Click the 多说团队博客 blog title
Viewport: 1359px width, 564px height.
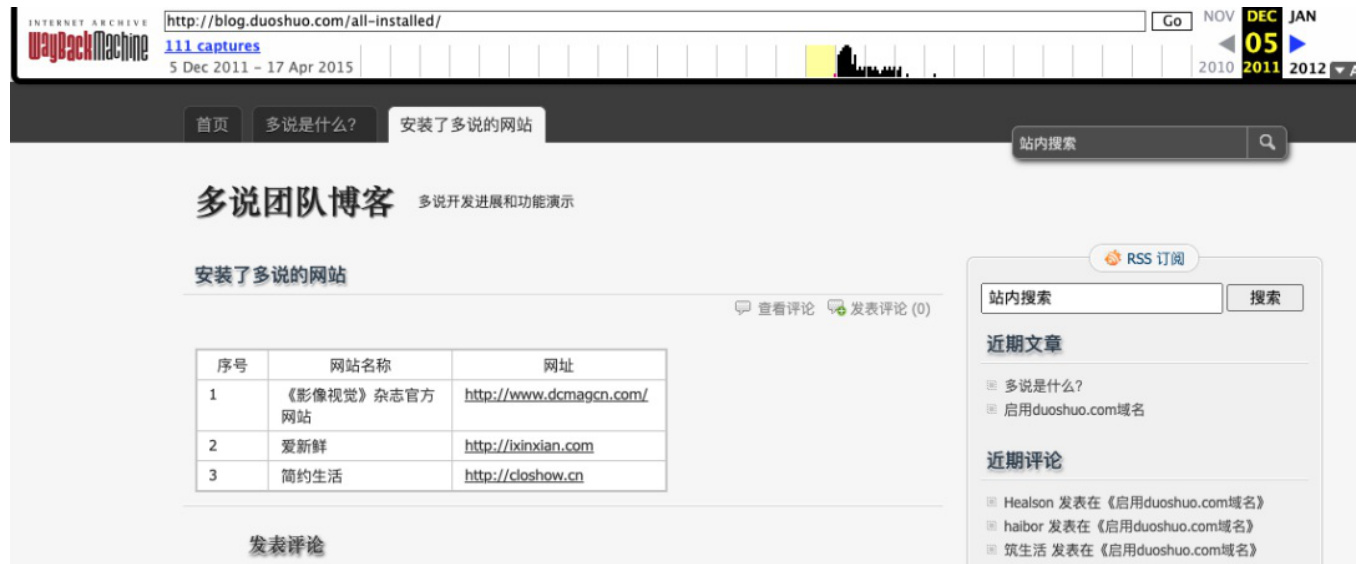[x=295, y=203]
